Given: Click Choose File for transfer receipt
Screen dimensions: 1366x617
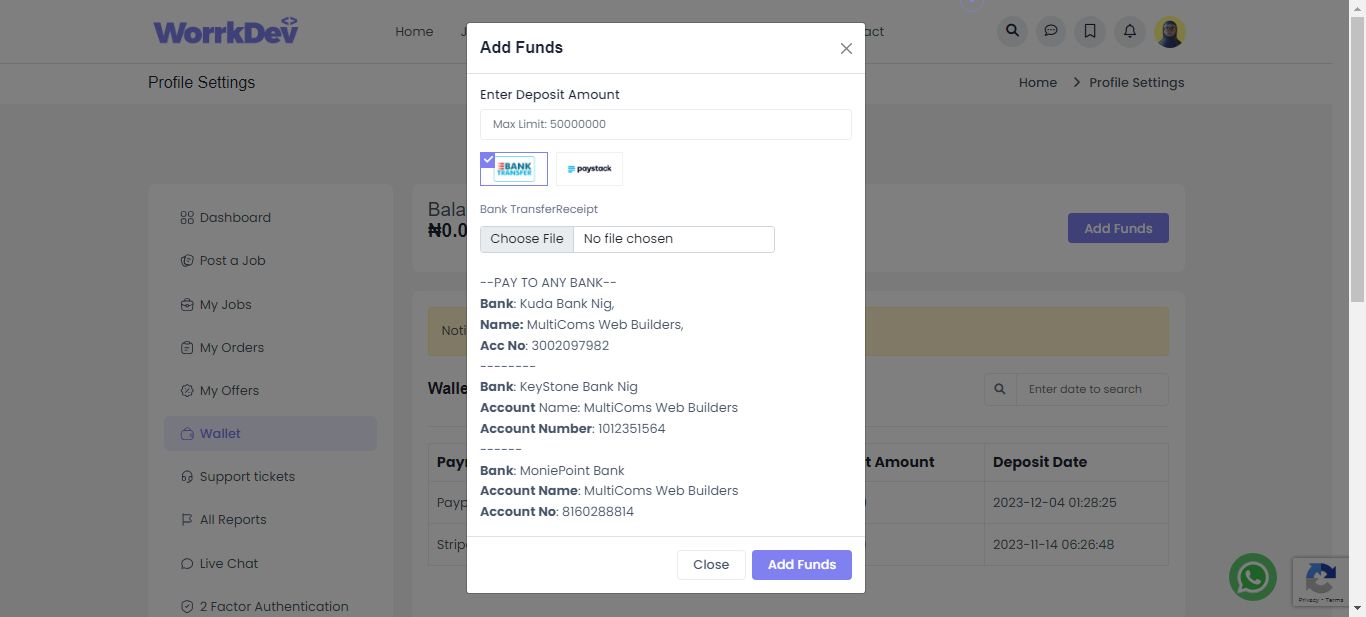Looking at the screenshot, I should [x=527, y=239].
